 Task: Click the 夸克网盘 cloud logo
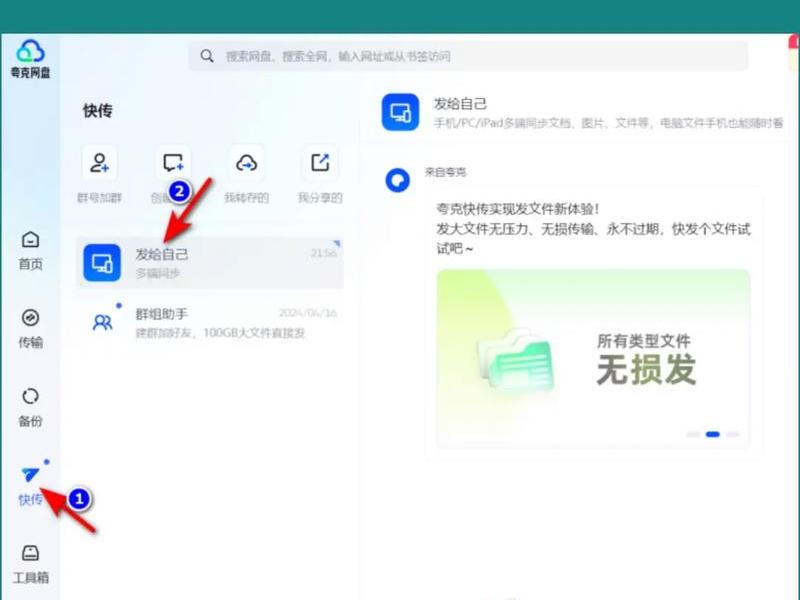tap(30, 51)
